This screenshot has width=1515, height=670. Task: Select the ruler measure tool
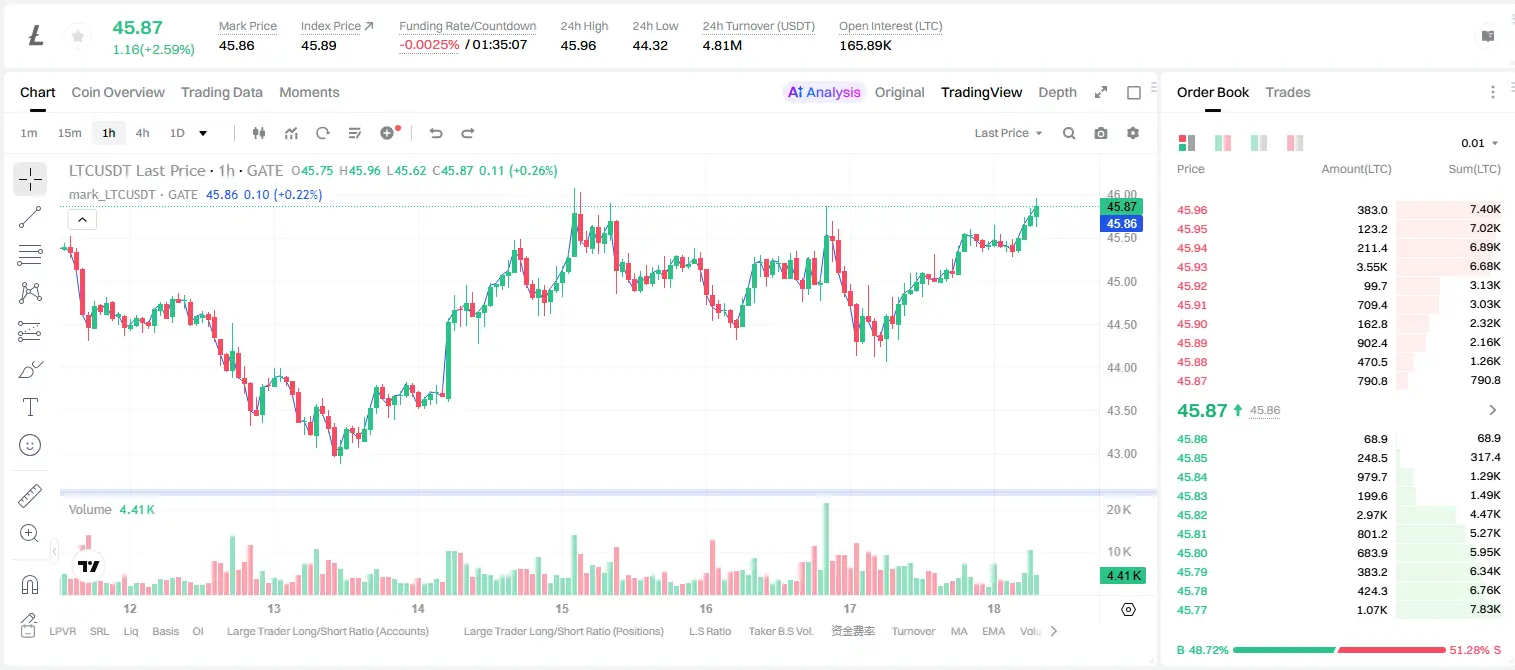(x=30, y=496)
